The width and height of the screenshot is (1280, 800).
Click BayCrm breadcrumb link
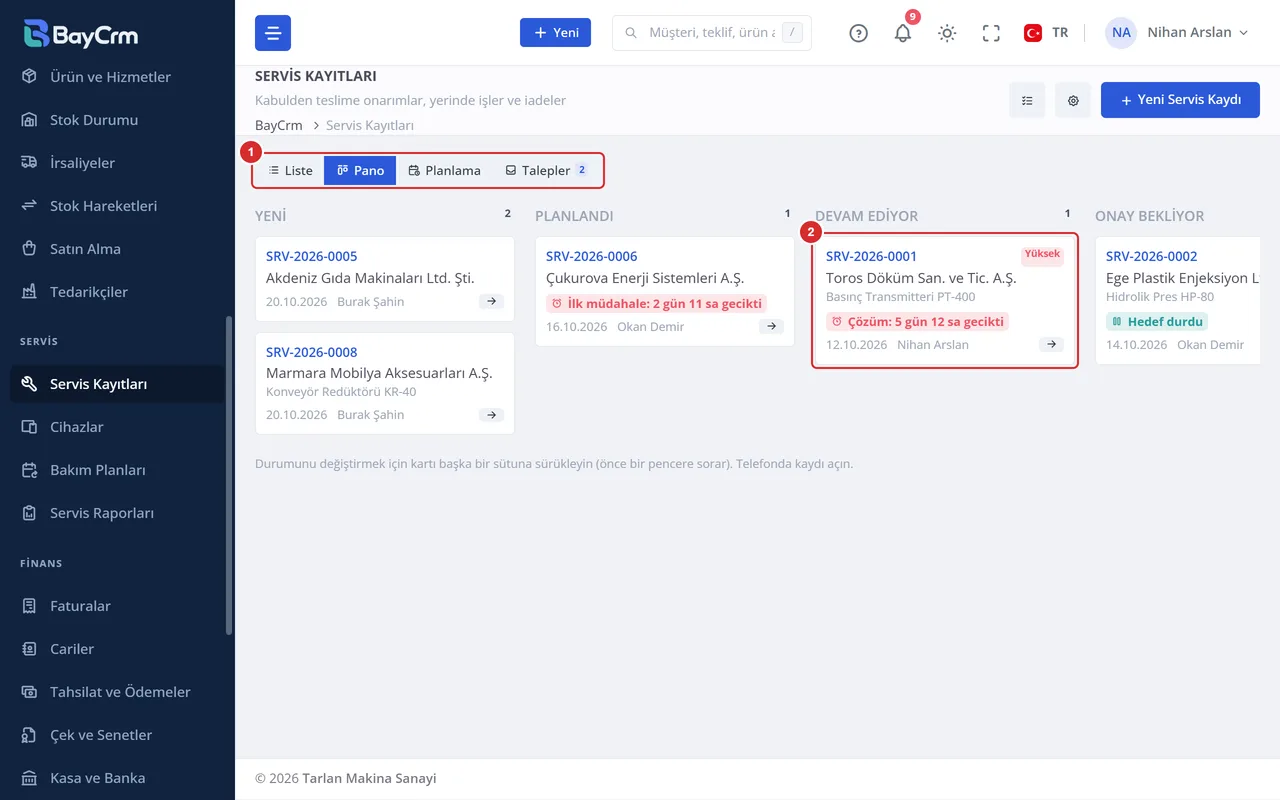279,125
